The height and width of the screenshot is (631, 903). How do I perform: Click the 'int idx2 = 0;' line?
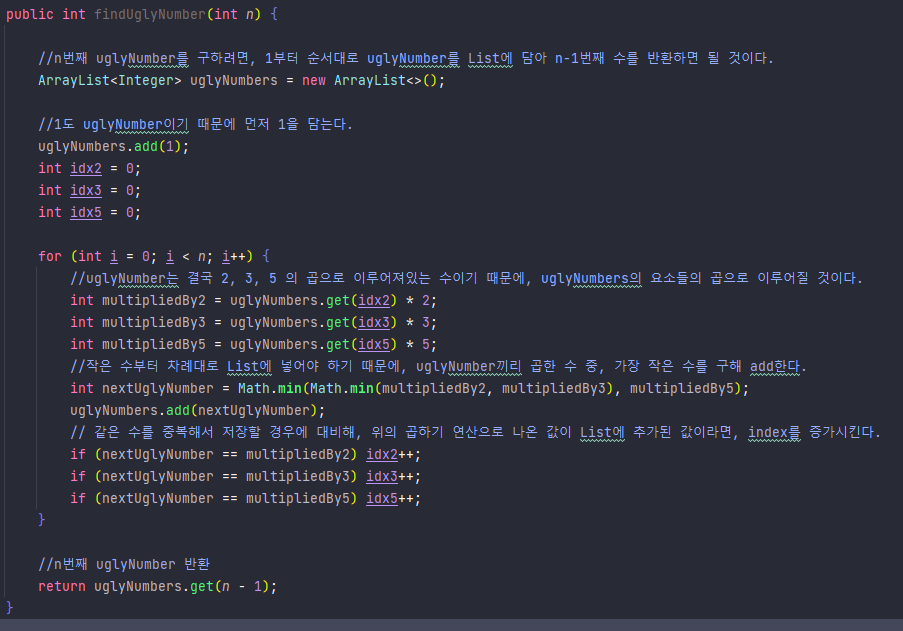89,169
